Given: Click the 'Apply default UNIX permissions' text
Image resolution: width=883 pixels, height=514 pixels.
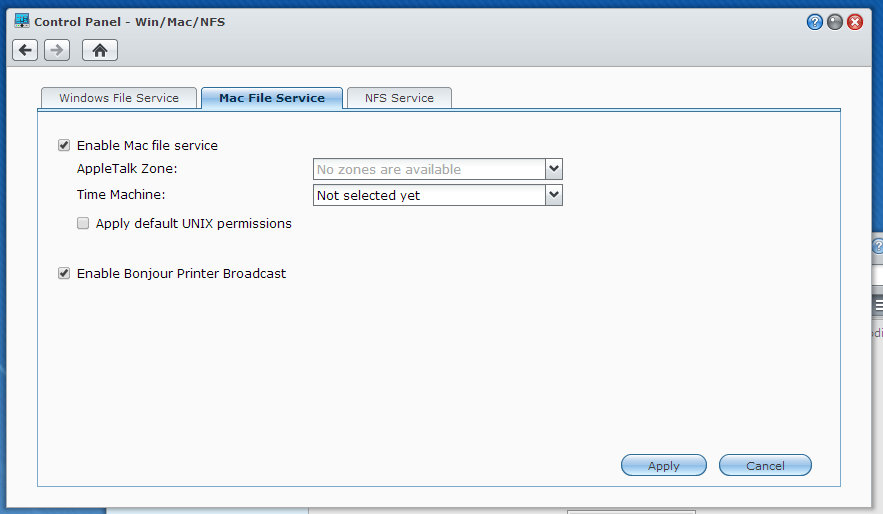Looking at the screenshot, I should click(x=194, y=224).
